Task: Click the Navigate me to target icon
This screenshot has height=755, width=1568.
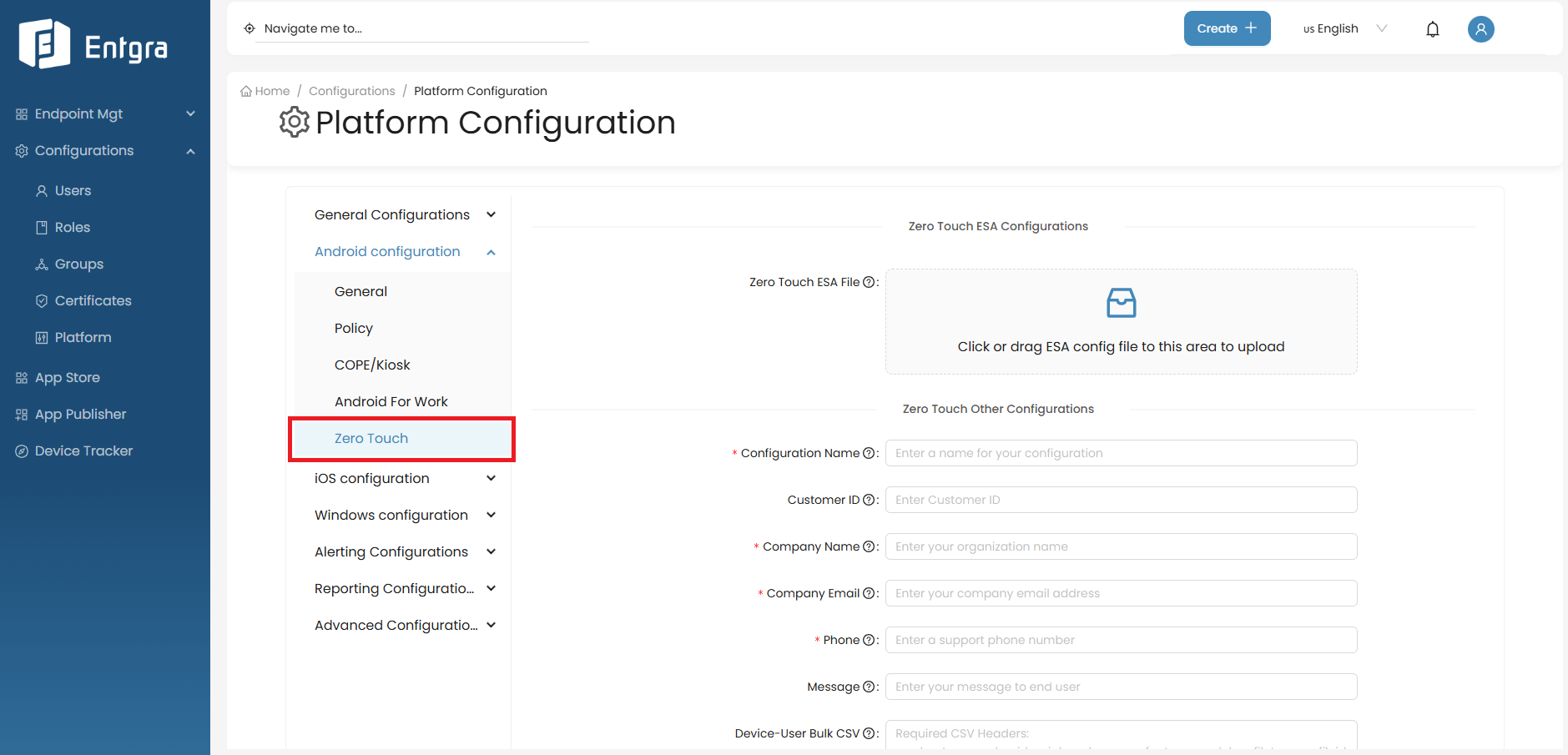Action: click(250, 28)
